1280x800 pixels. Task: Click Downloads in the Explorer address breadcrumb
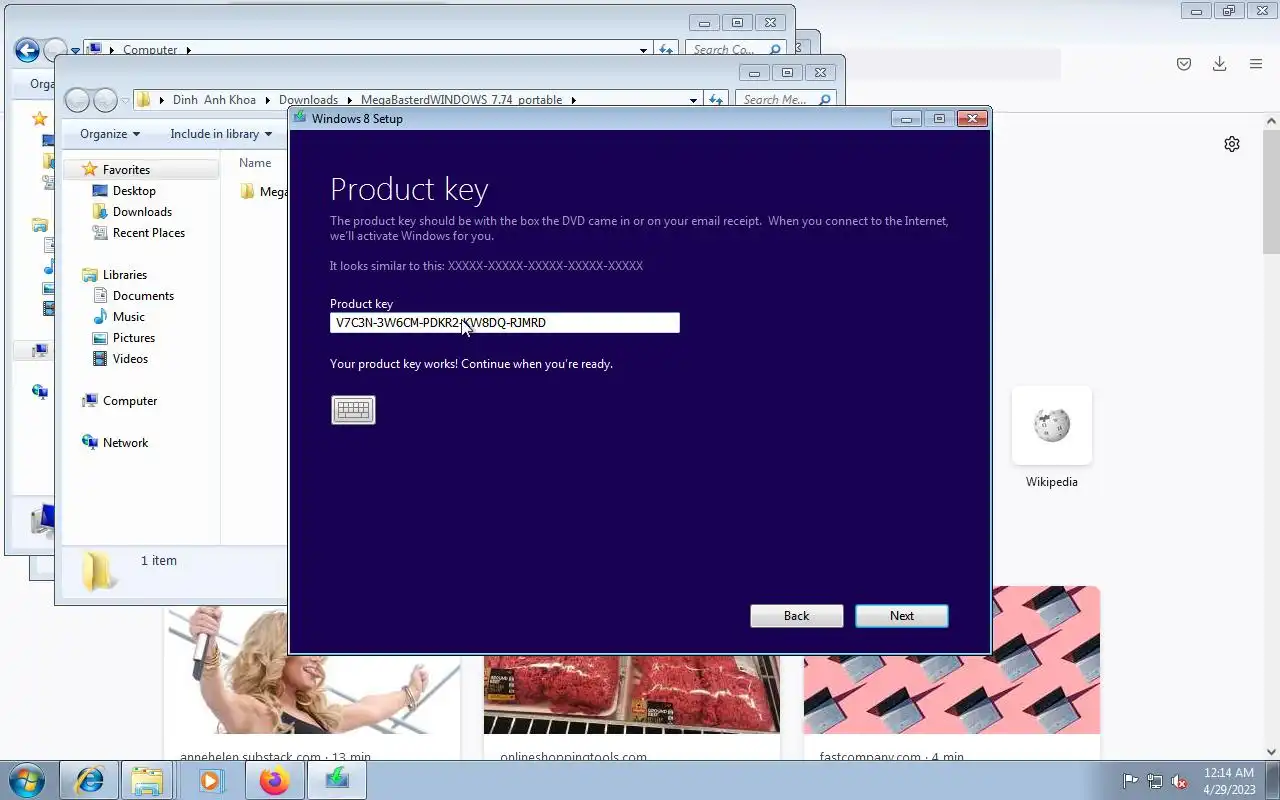308,100
